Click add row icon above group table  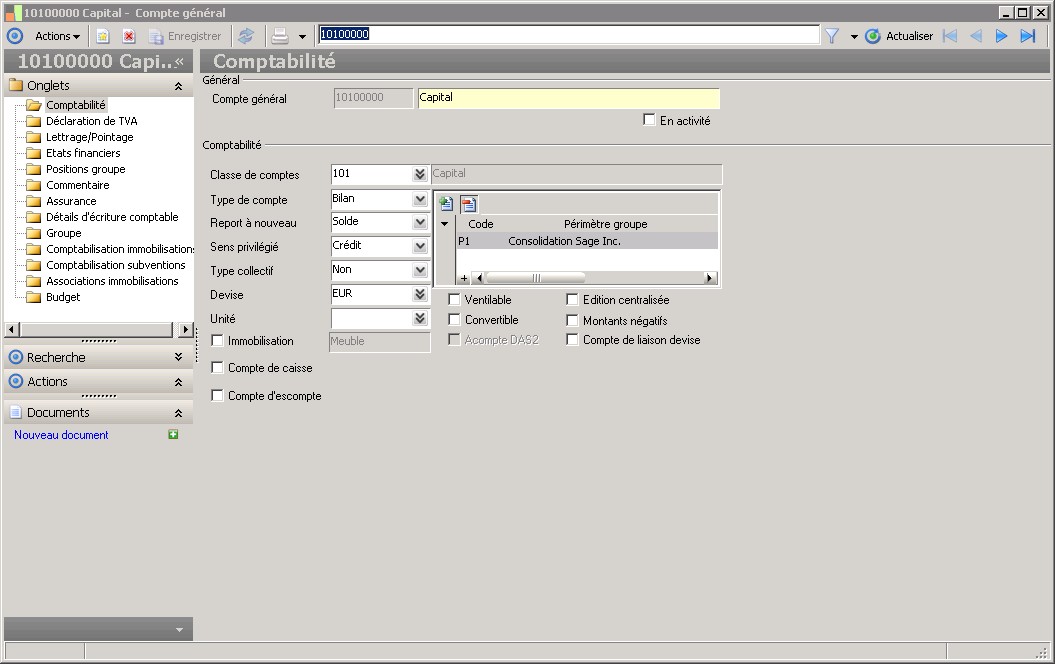447,204
